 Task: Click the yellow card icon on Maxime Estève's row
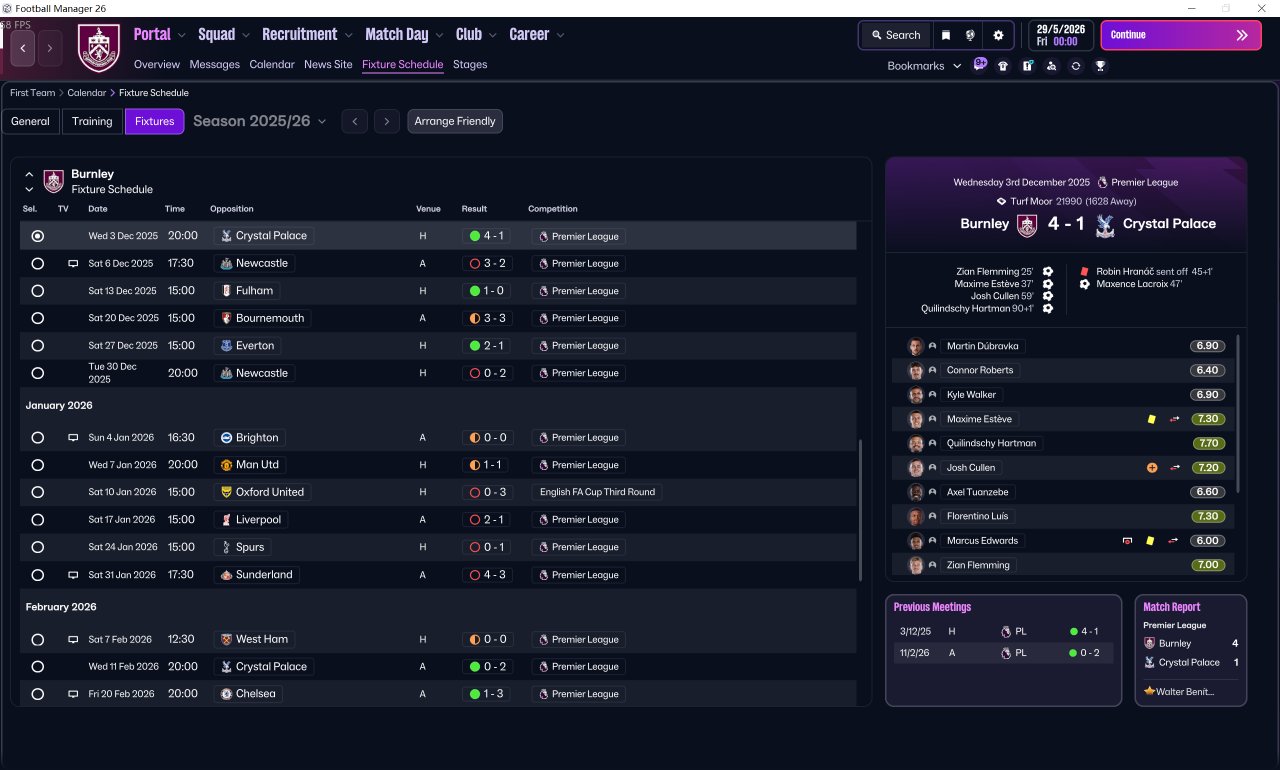point(1151,419)
